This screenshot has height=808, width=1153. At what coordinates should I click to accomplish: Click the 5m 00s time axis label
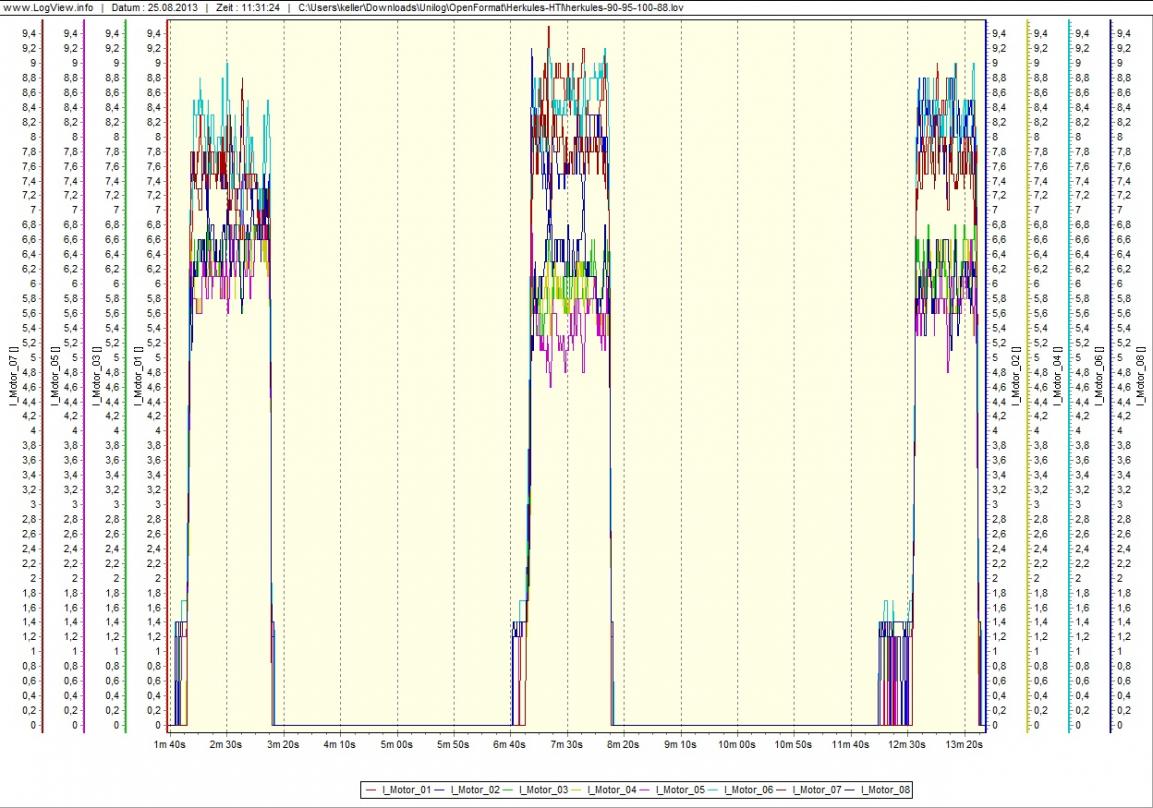point(397,745)
